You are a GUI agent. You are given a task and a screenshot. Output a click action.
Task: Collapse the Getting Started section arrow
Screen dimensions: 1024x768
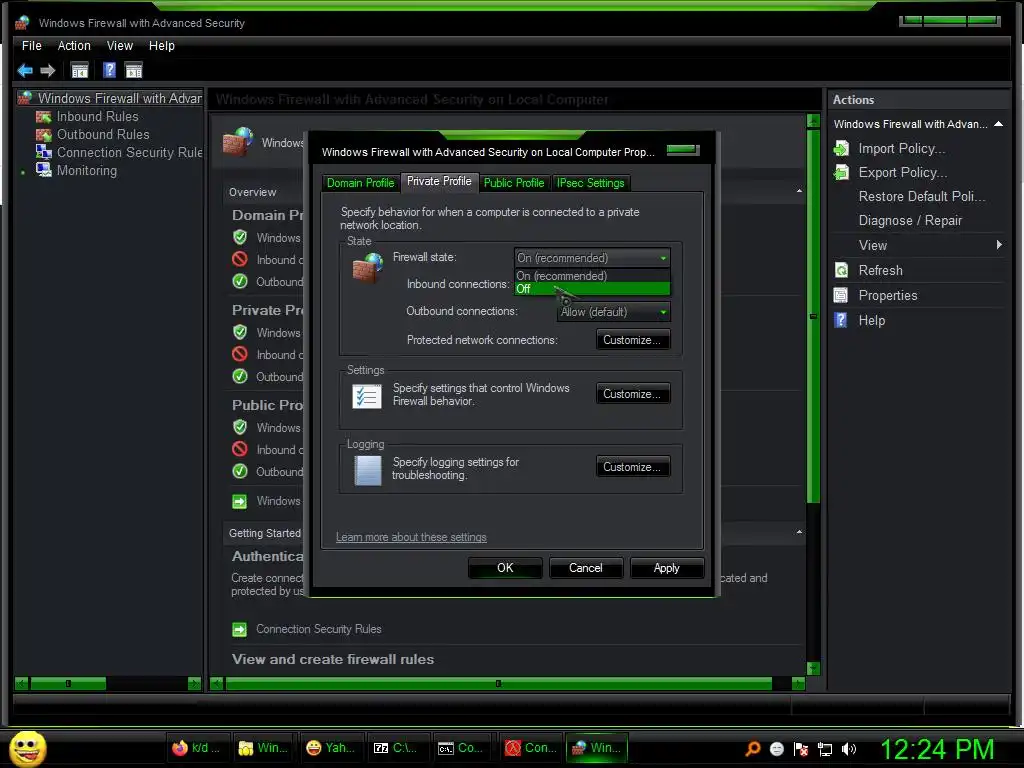click(x=799, y=532)
